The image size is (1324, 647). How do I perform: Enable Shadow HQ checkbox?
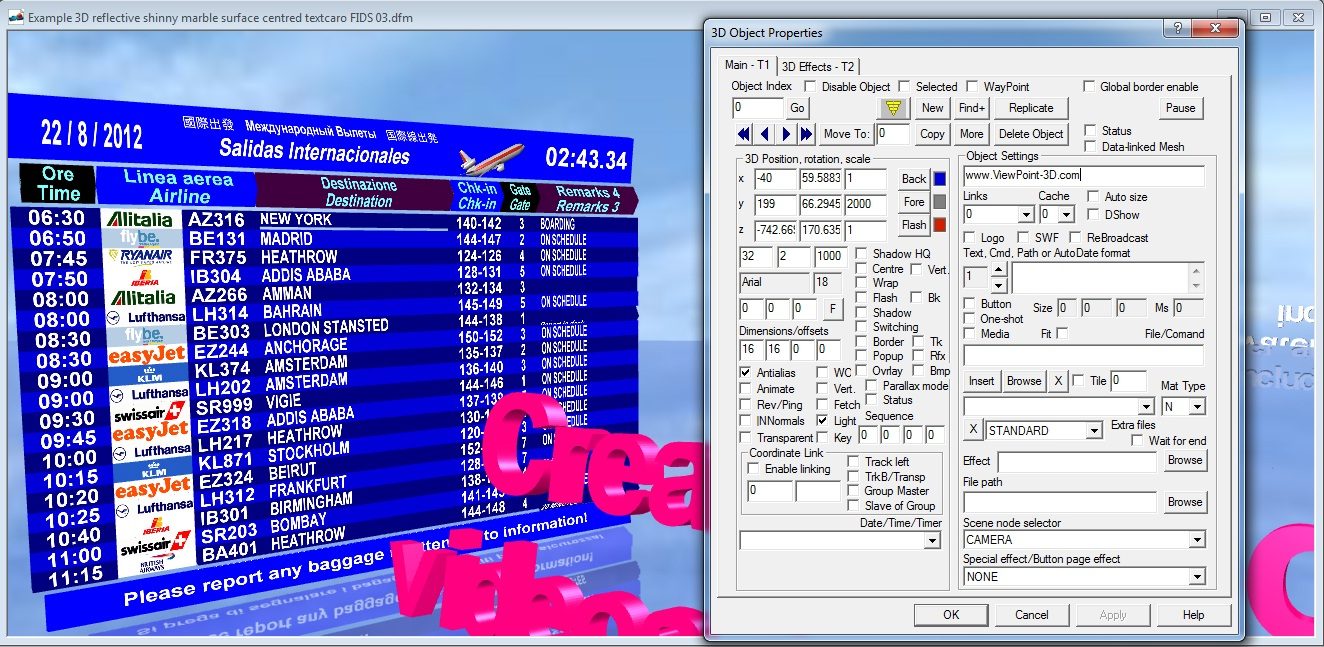(861, 254)
